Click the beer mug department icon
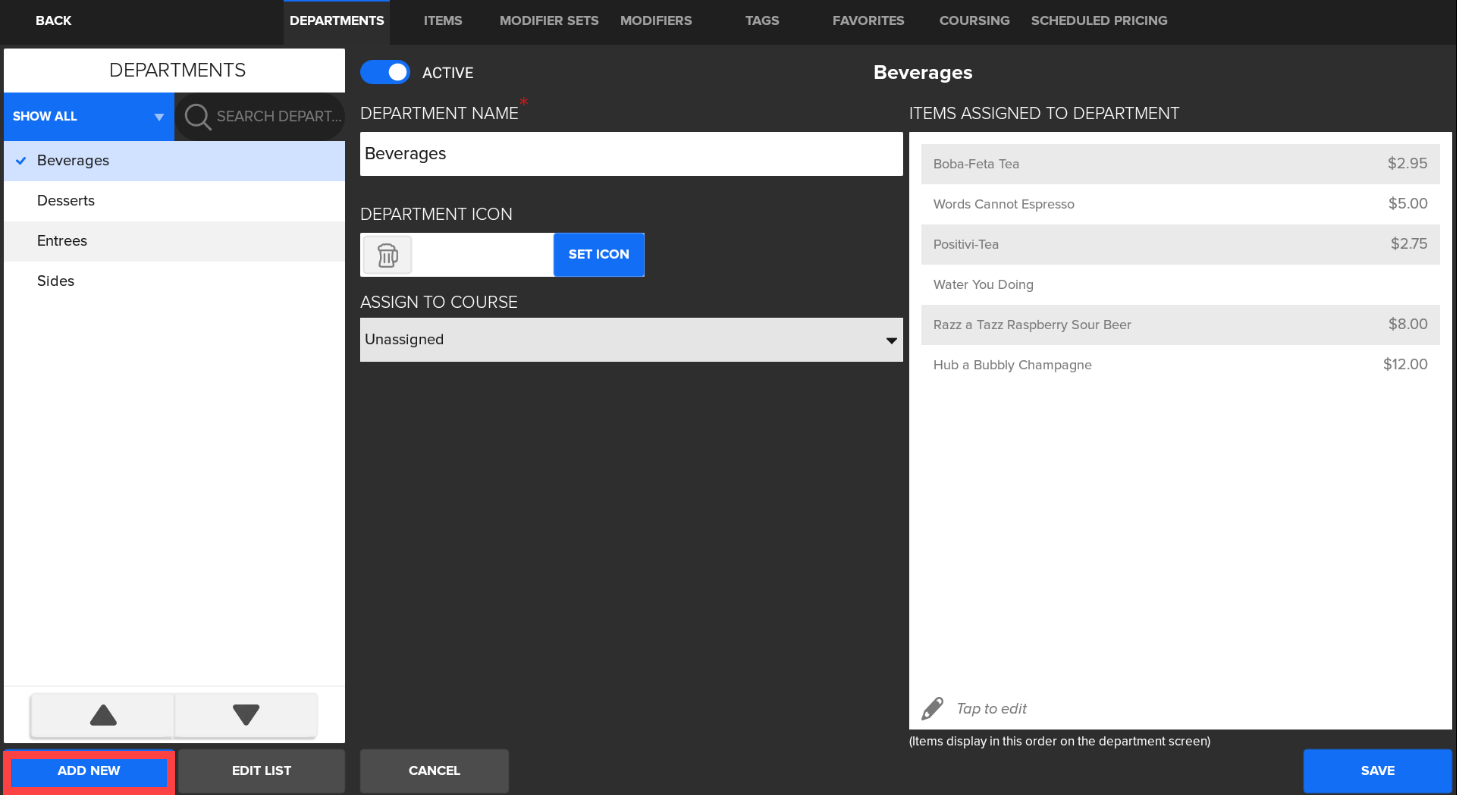 (387, 255)
